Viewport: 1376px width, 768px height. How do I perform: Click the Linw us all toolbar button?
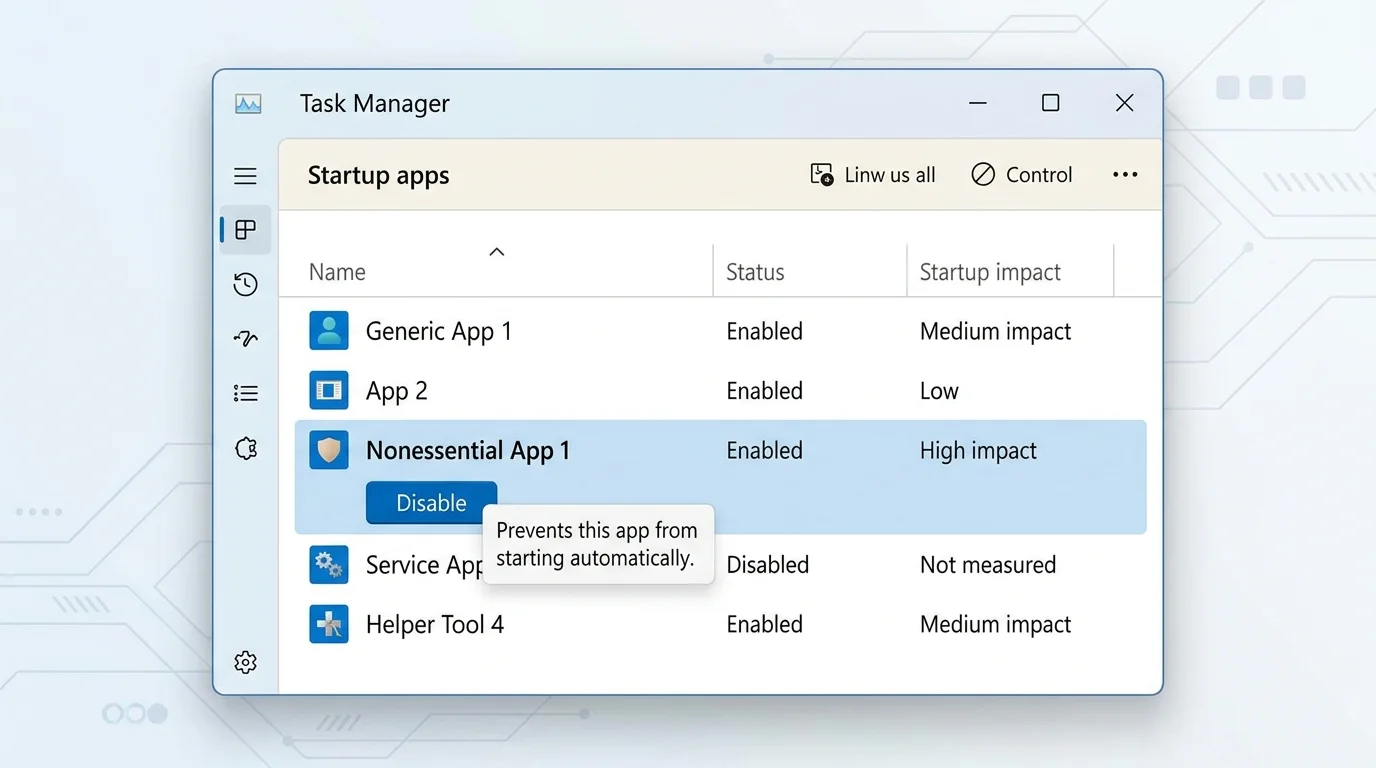(872, 175)
